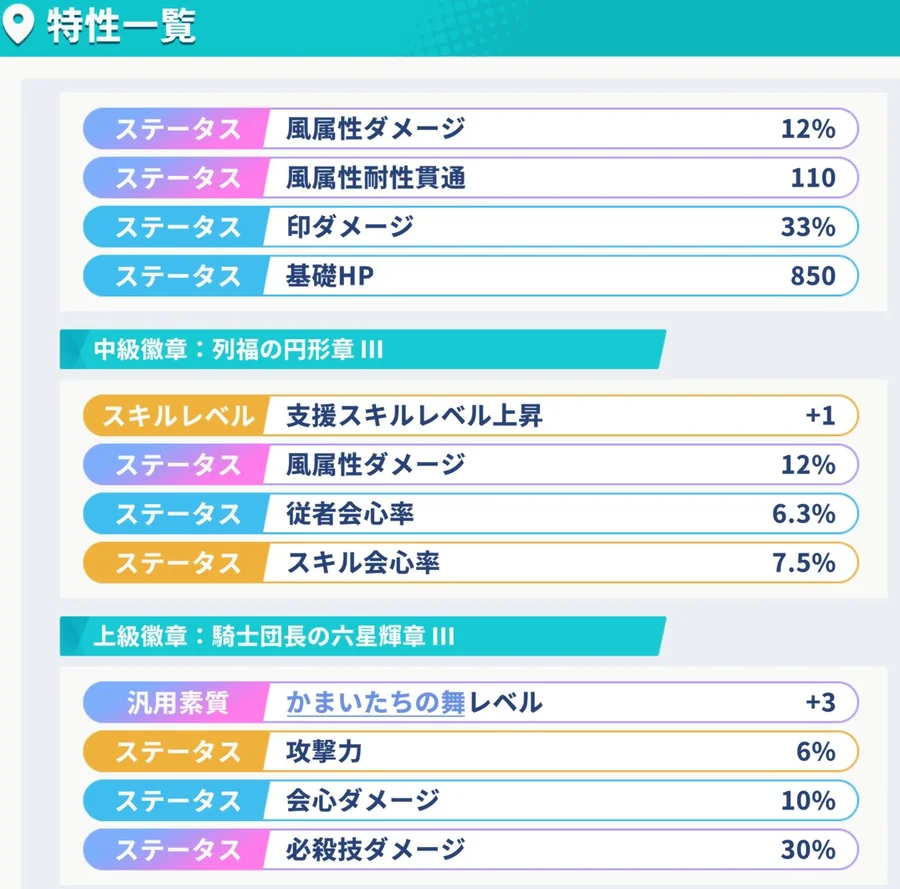The width and height of the screenshot is (900, 889).
Task: Open the かまいたちの舞 skill link
Action: 375,702
